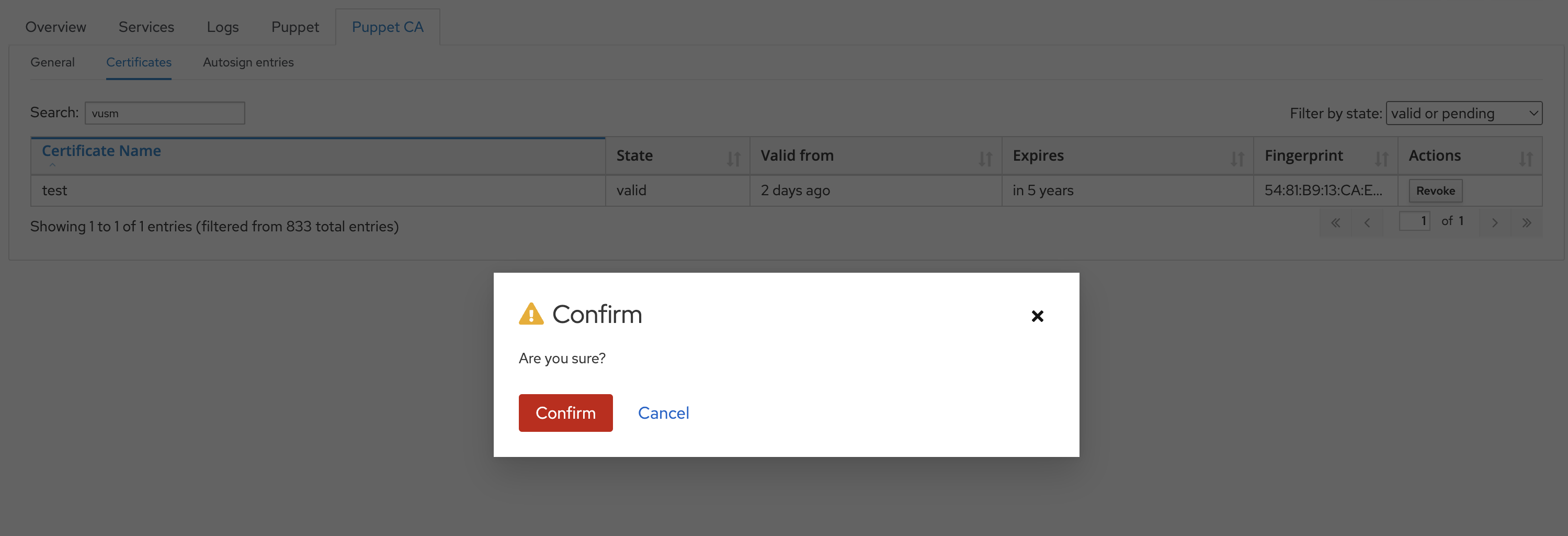This screenshot has height=536, width=1568.
Task: Sort by Certificate Name header
Action: [x=101, y=150]
